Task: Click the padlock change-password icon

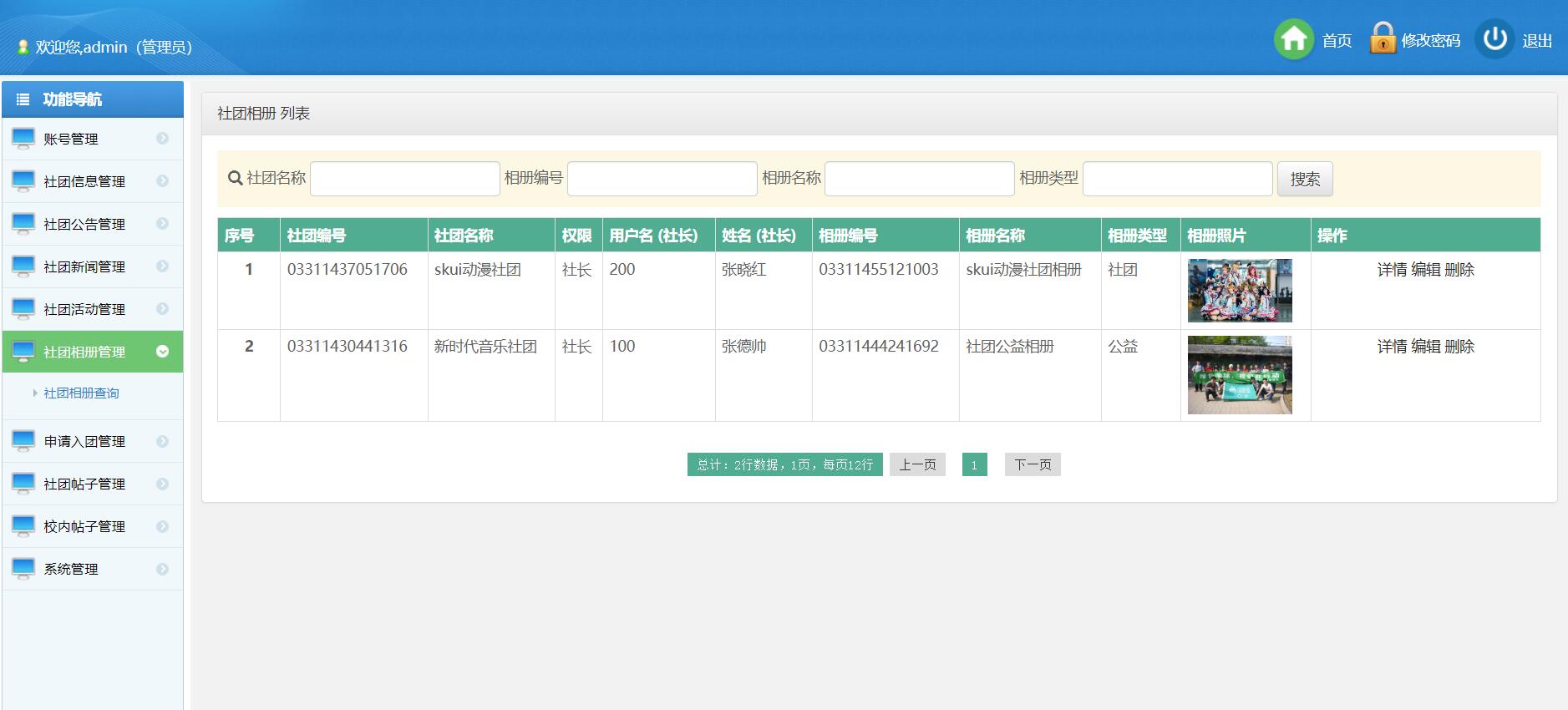Action: (1383, 38)
